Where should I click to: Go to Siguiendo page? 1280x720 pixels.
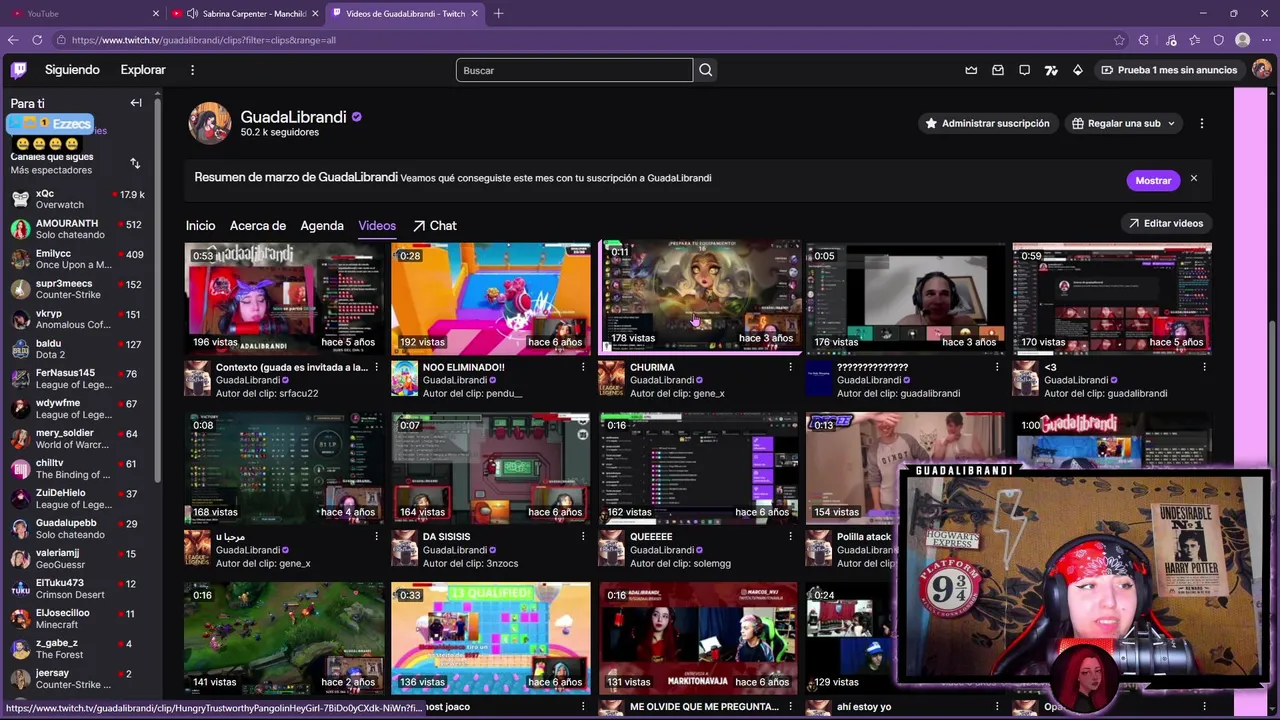(x=72, y=70)
